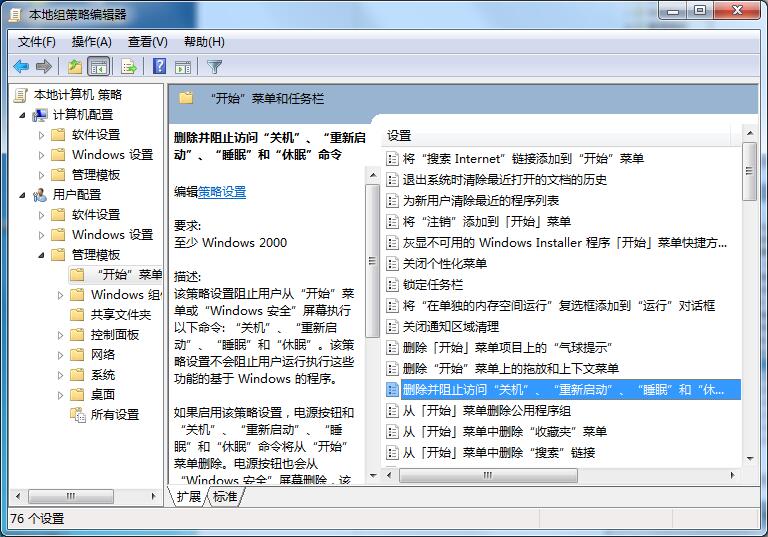Select 共享文件夹 in the tree
Viewport: 768px width, 537px height.
pos(120,315)
